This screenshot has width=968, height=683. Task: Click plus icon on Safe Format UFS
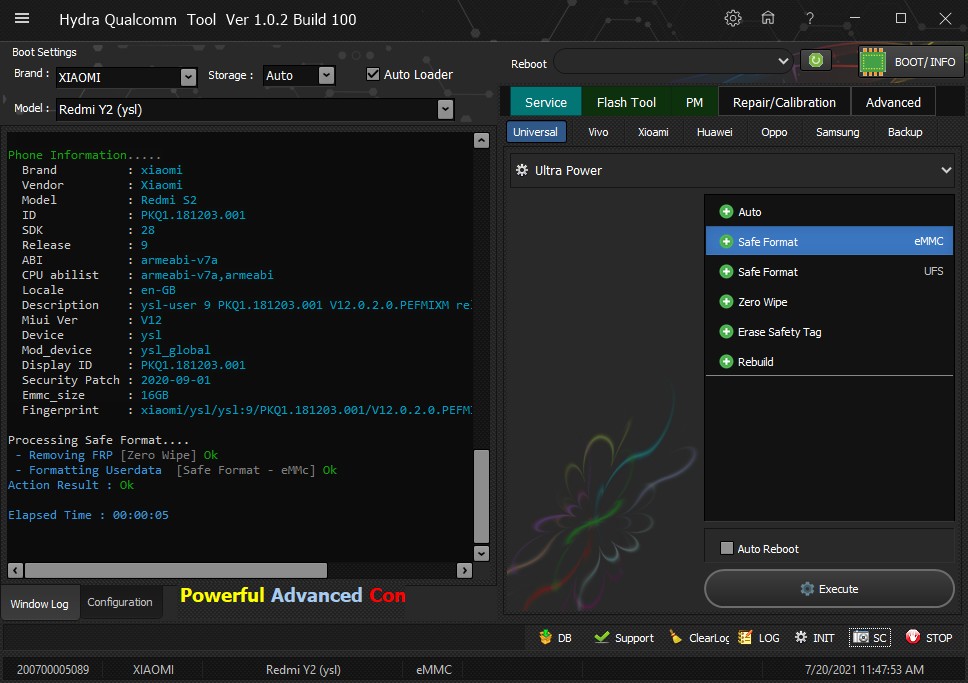point(726,272)
